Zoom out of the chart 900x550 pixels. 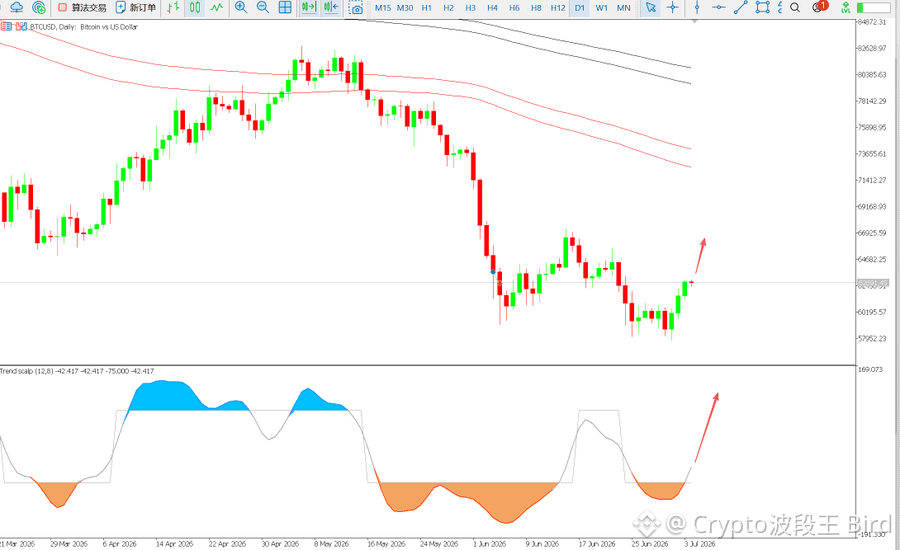click(263, 7)
